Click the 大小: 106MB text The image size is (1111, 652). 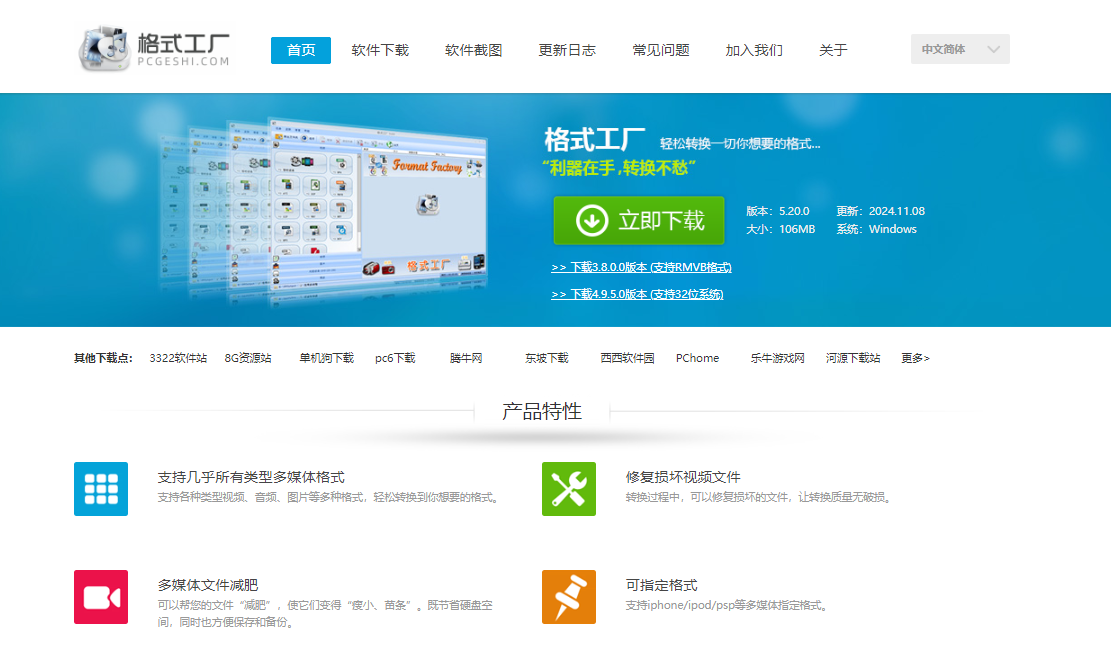tap(780, 229)
